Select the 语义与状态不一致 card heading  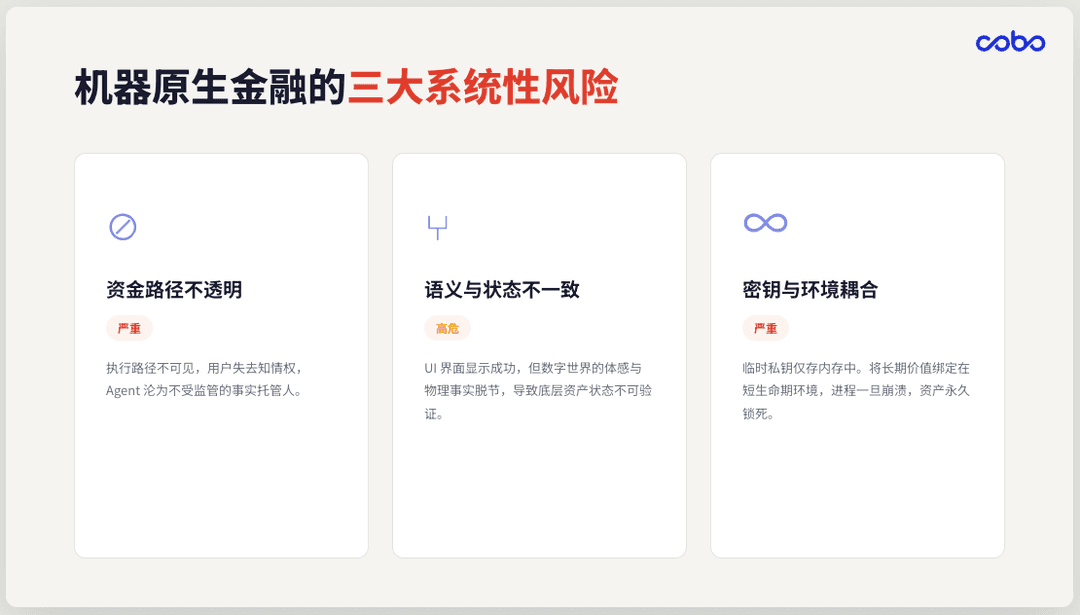pos(502,290)
